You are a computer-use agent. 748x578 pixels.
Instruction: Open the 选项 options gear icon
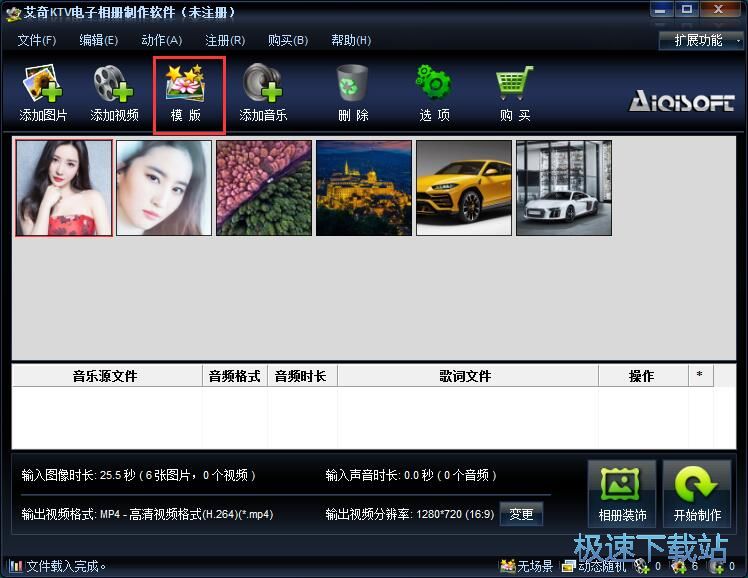[434, 82]
